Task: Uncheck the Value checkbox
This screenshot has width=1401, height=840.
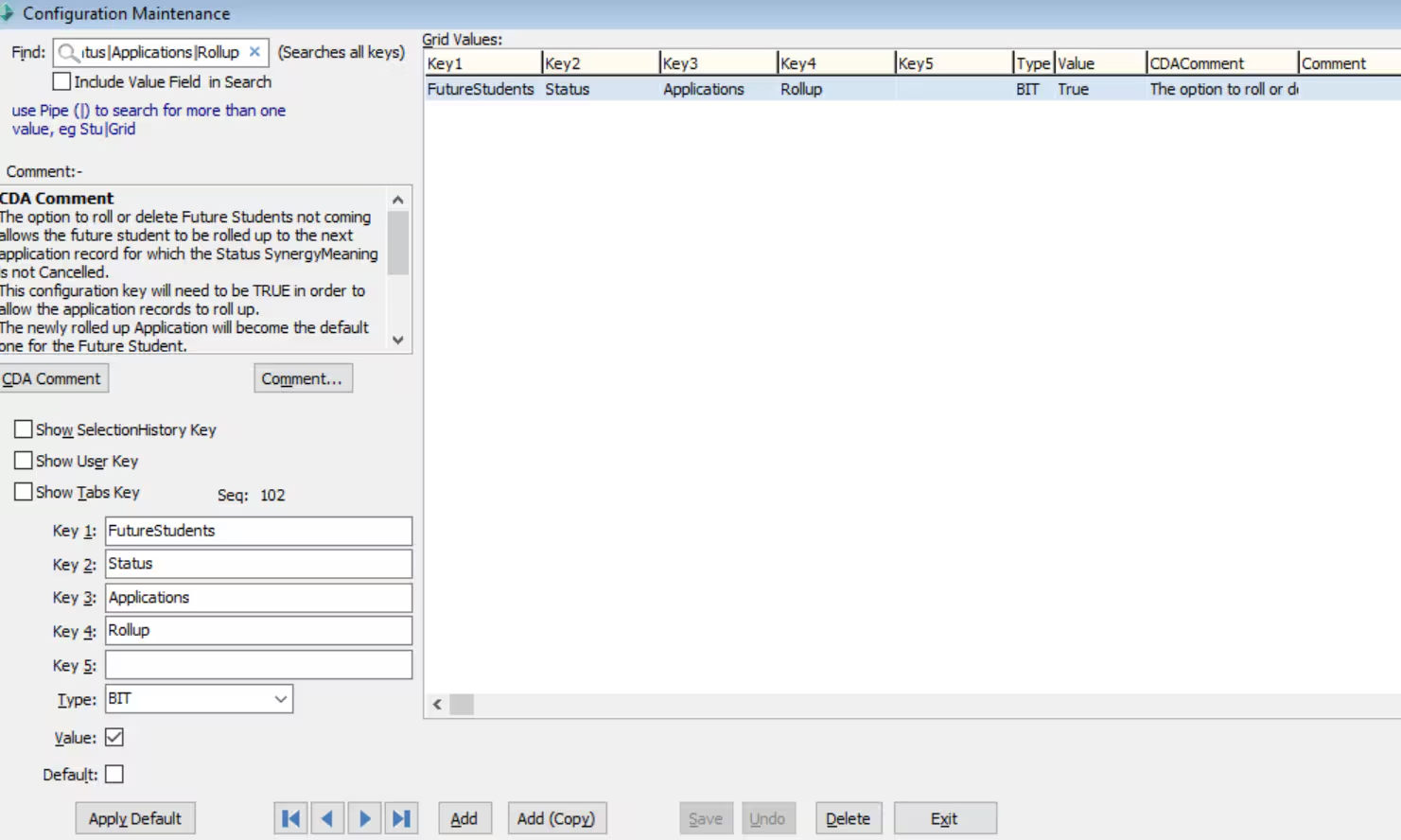Action: (114, 737)
